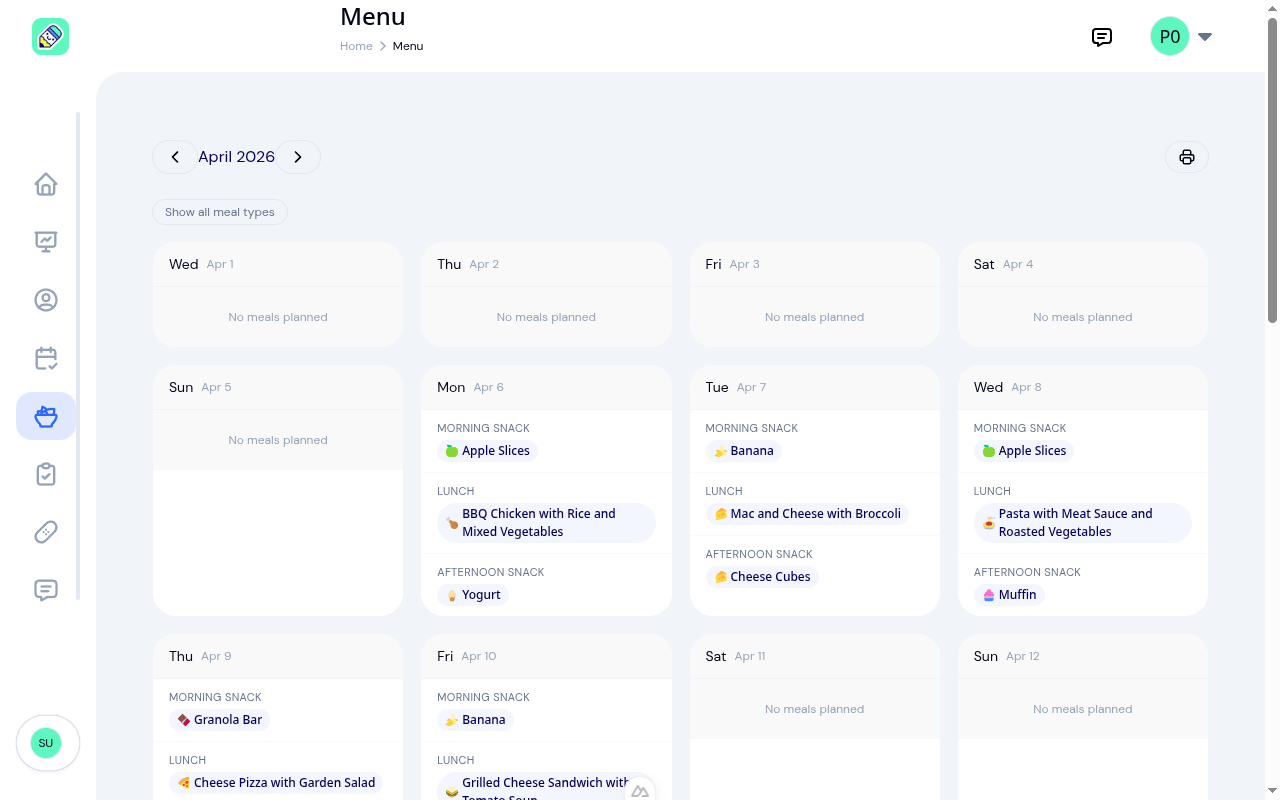
Task: Open the profile sidebar icon
Action: click(46, 300)
